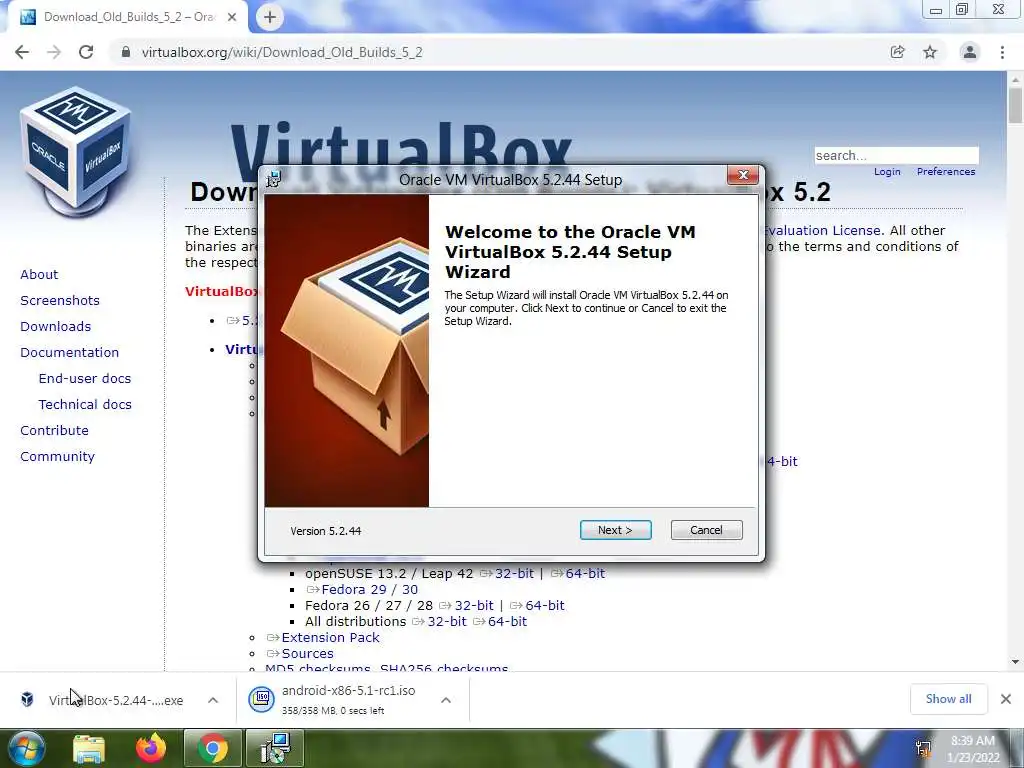1024x768 pixels.
Task: Select the Download_Old_Builds_5_2 browser tab
Action: [x=128, y=17]
